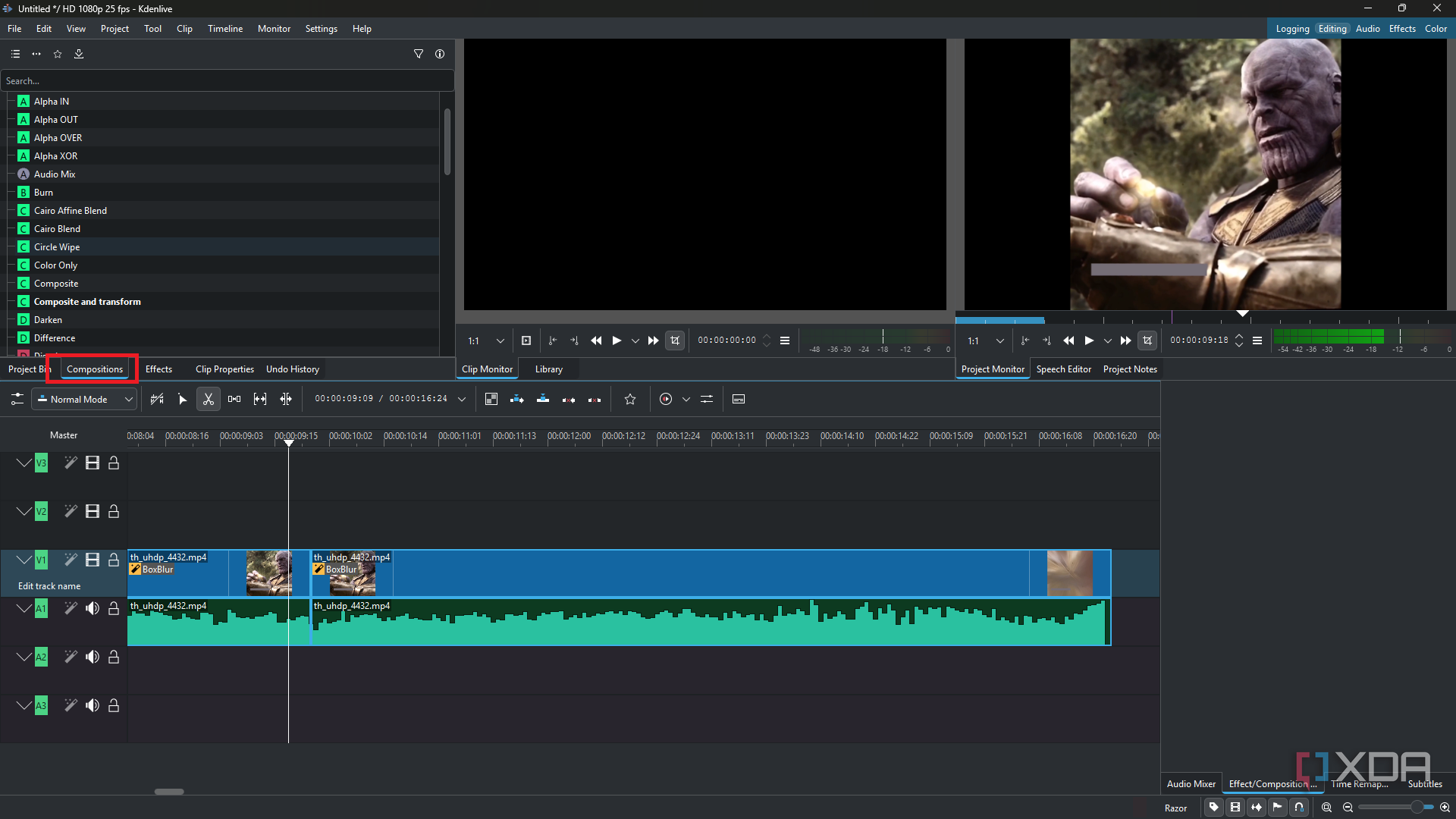Viewport: 1456px width, 819px height.
Task: Choose the Spacer tool
Action: (234, 399)
